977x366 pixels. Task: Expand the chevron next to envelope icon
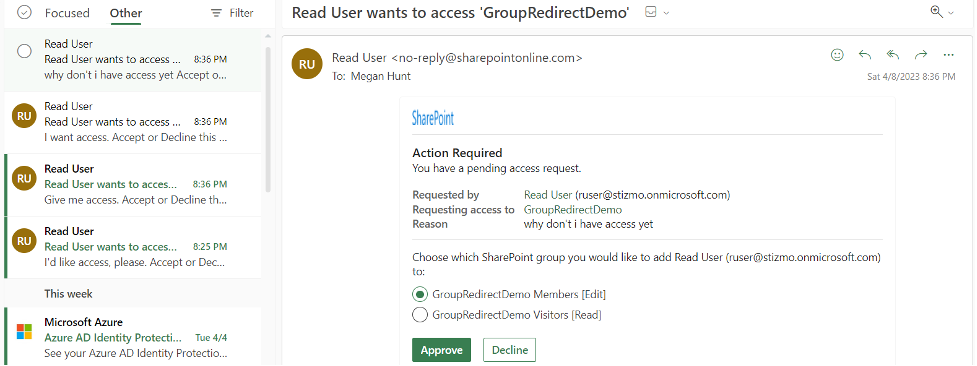pos(667,13)
